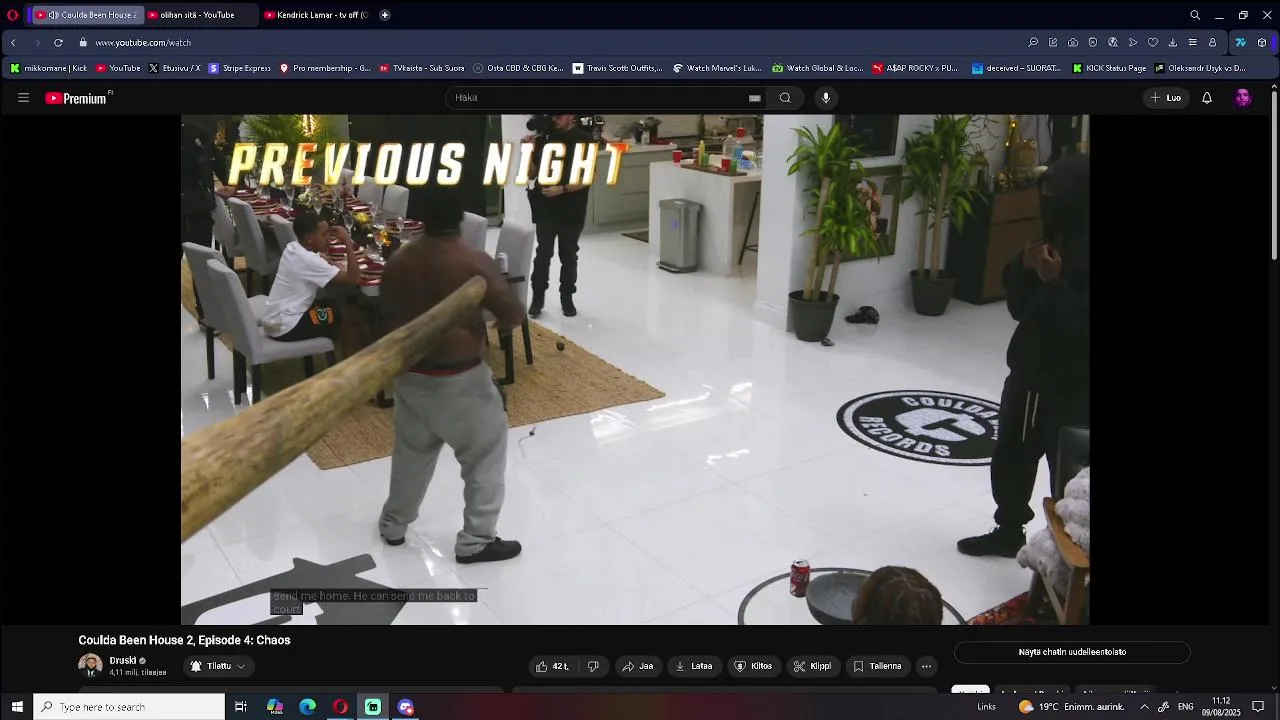Open deceived – SUORAT... bookmark

pos(1015,69)
